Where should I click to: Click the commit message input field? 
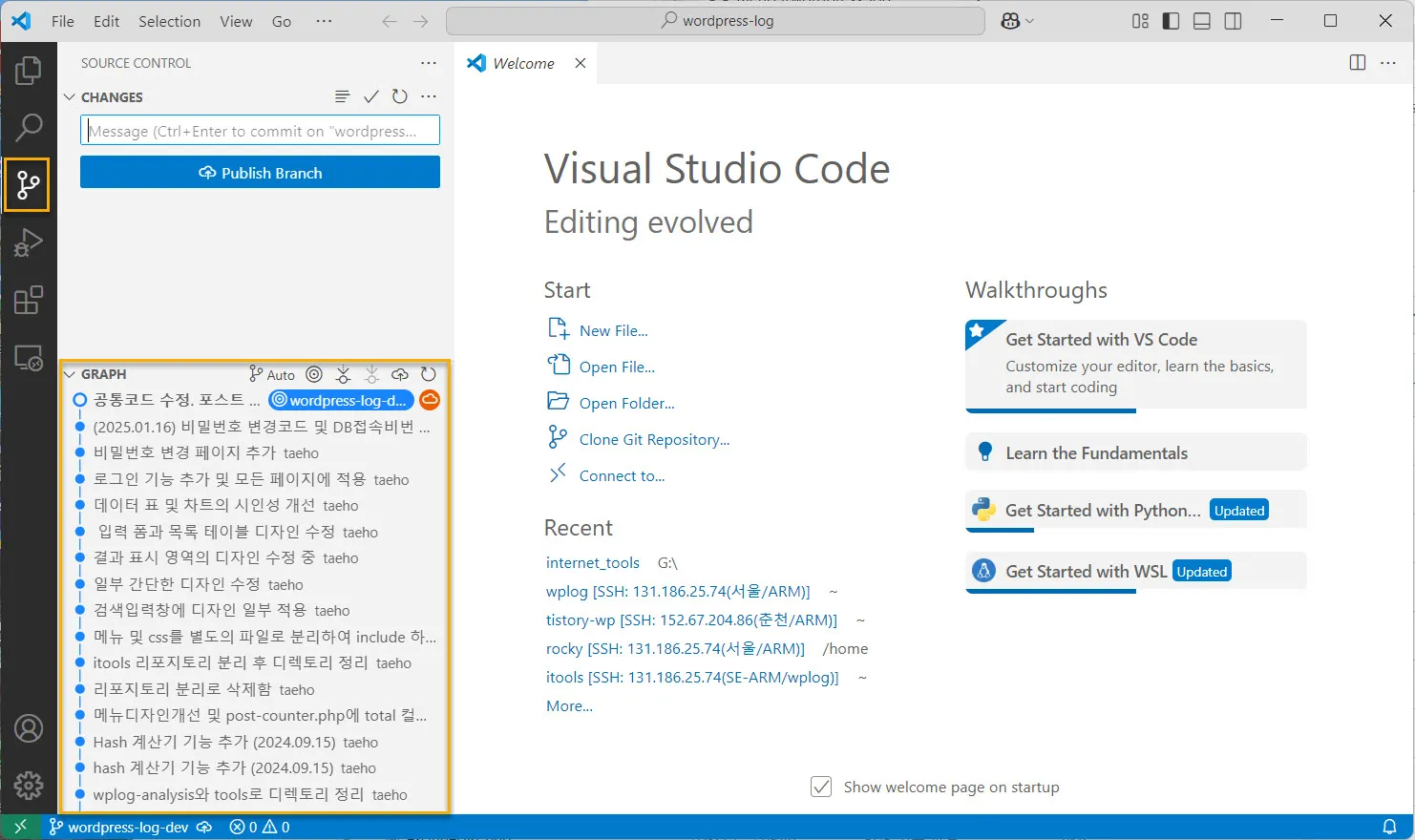[x=260, y=131]
